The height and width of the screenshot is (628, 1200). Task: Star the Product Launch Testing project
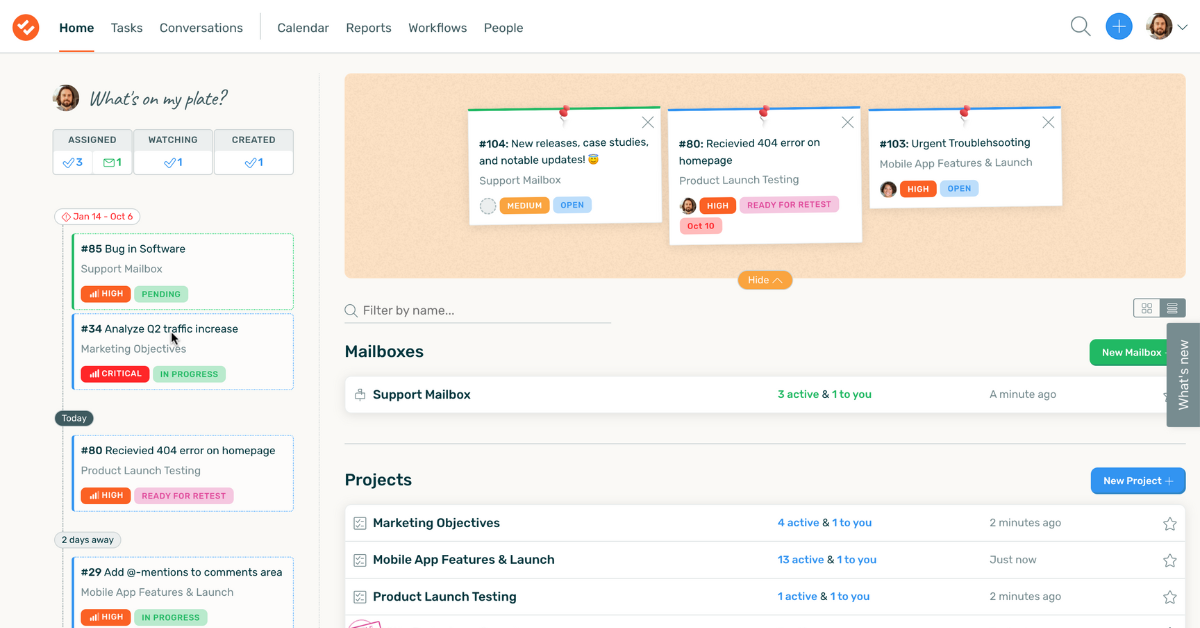coord(1169,597)
